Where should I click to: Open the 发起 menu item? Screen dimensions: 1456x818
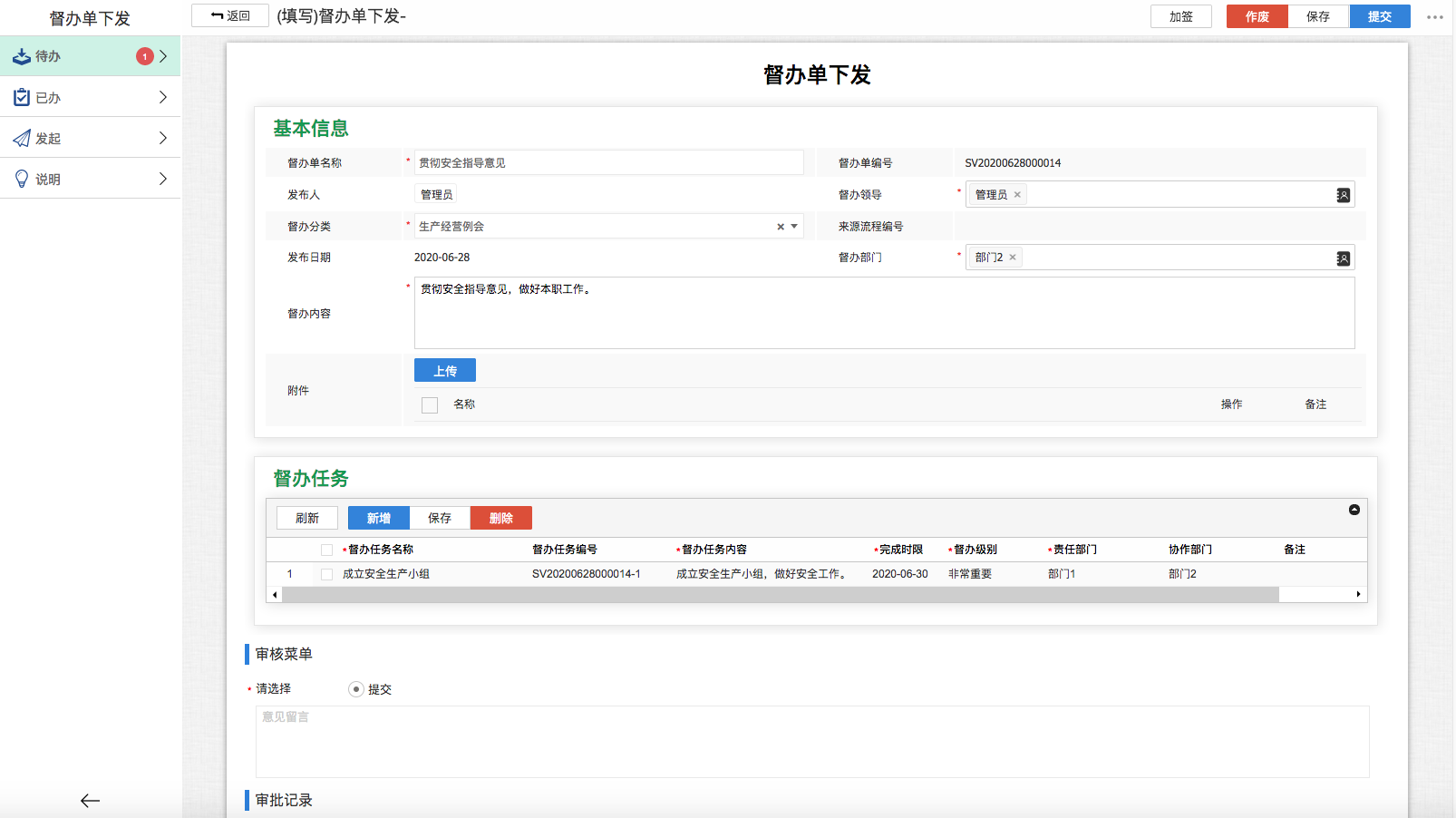90,138
